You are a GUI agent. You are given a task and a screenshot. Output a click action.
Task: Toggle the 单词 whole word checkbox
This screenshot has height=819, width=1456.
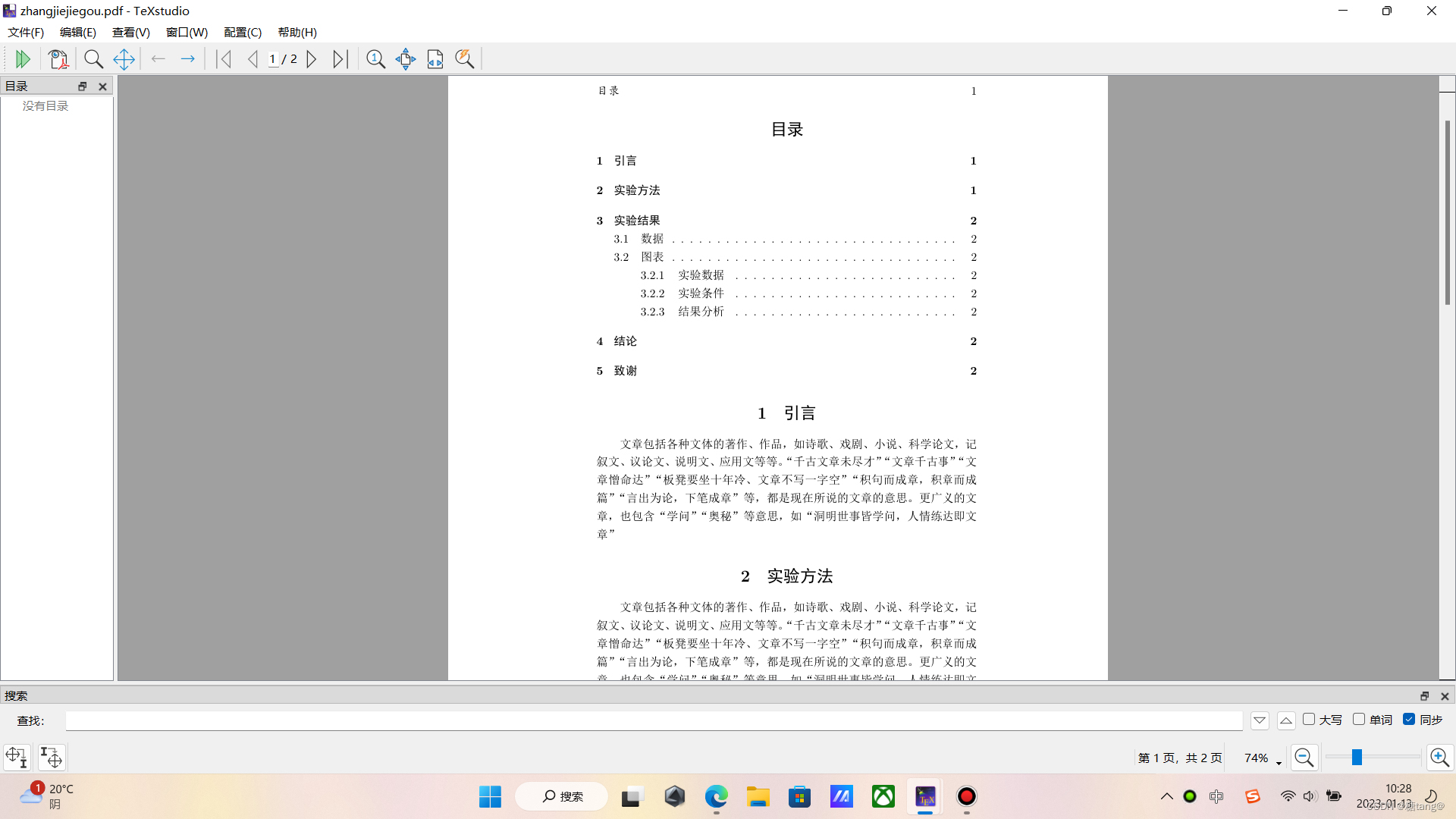coord(1359,719)
